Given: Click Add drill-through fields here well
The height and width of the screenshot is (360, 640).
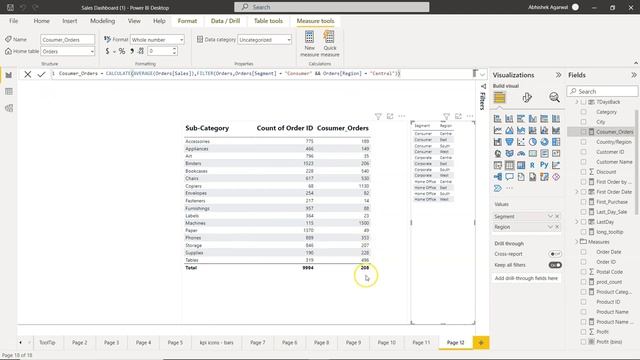Looking at the screenshot, I should (526, 278).
